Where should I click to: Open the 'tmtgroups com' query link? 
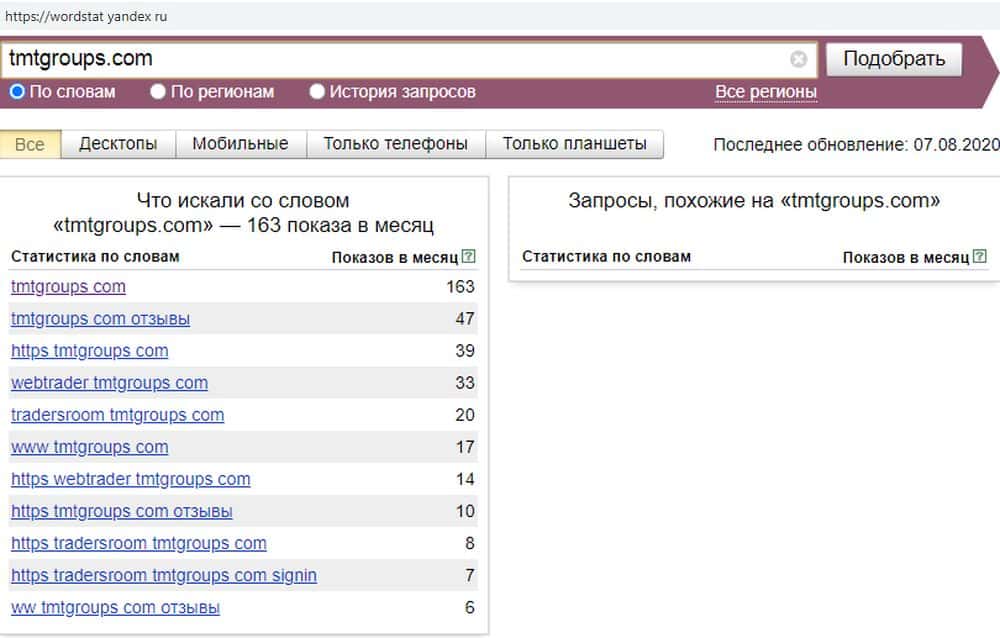click(68, 286)
